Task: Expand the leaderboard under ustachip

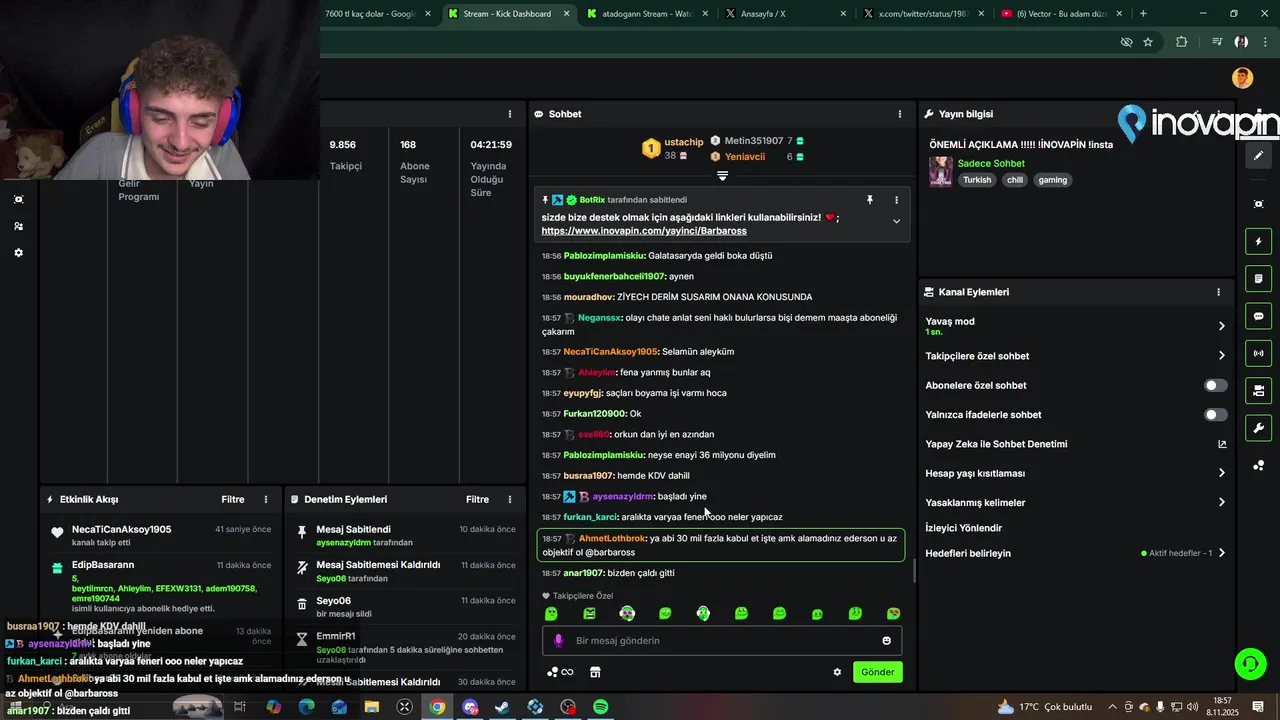Action: tap(722, 176)
